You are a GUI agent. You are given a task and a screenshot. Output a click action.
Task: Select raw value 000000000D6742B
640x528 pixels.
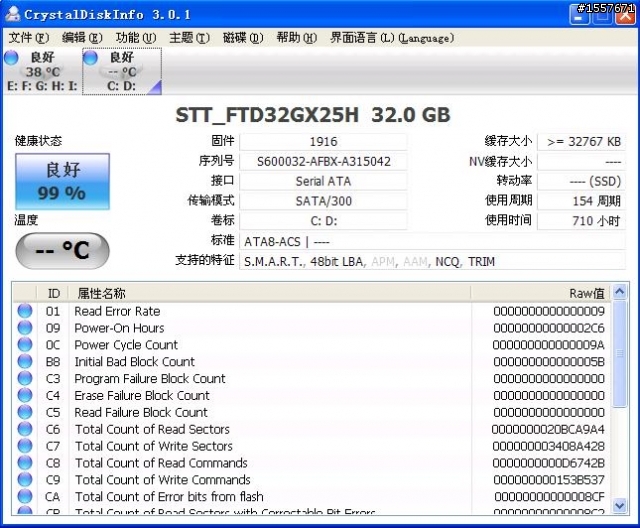548,463
